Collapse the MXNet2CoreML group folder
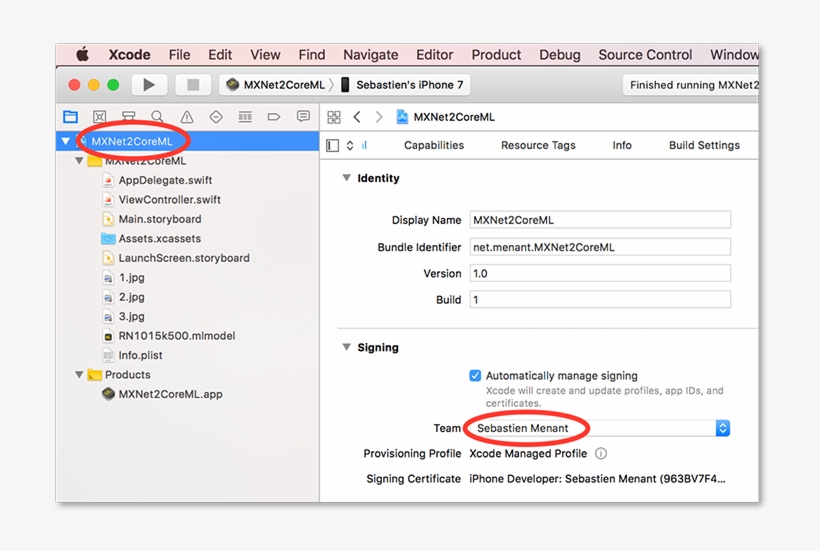Screen dimensions: 820x551 point(79,160)
